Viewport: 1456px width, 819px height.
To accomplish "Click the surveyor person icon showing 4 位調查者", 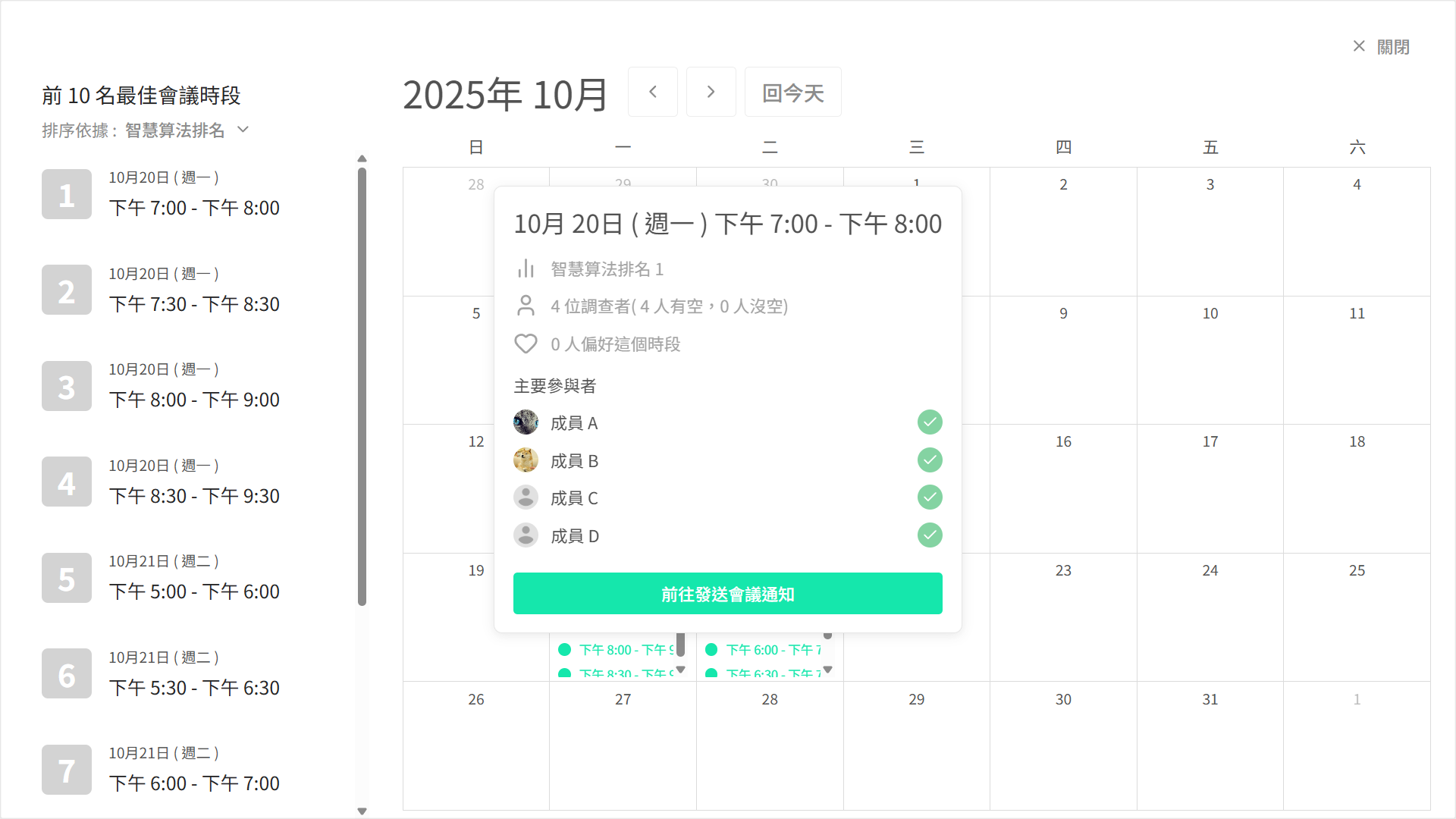I will [x=526, y=306].
